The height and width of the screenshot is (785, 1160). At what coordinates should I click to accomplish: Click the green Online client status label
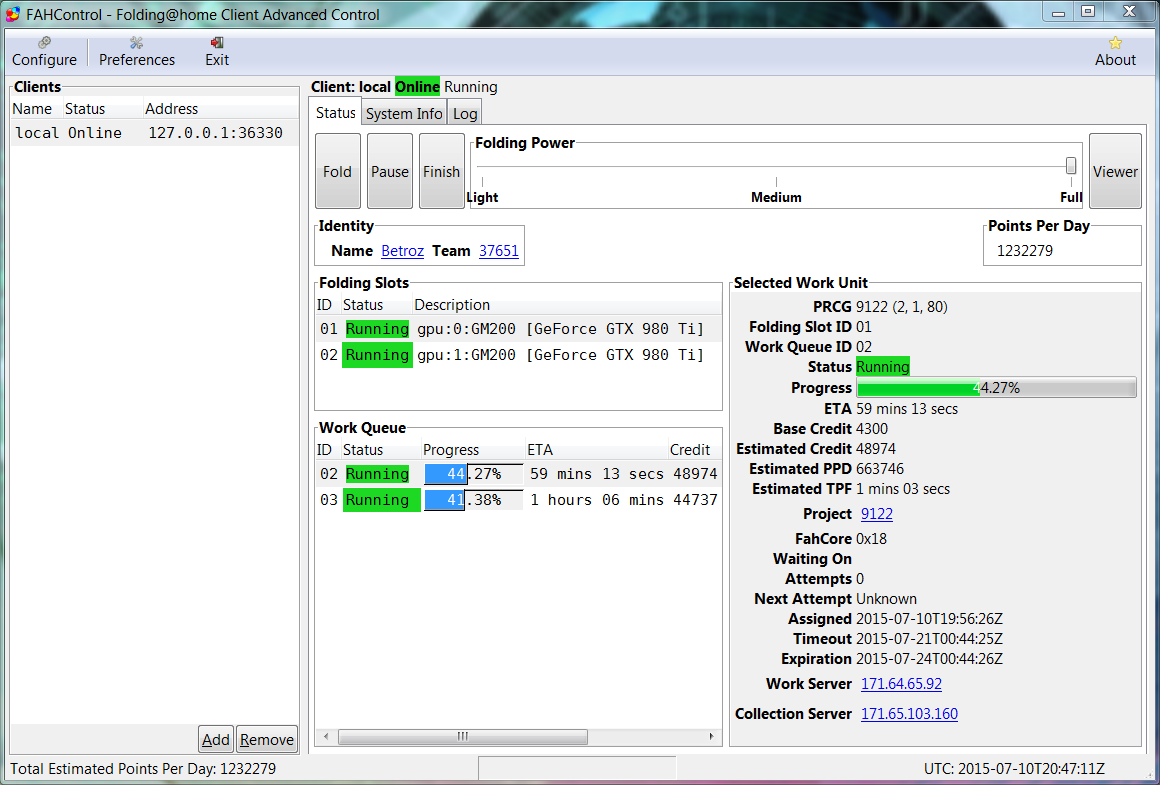click(417, 87)
